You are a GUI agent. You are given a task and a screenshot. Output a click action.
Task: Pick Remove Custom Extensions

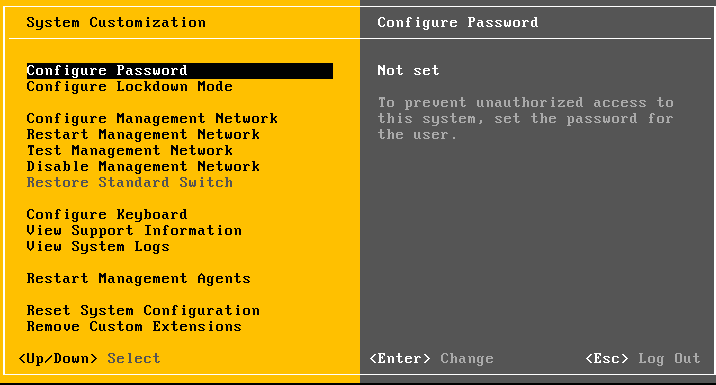pos(134,327)
